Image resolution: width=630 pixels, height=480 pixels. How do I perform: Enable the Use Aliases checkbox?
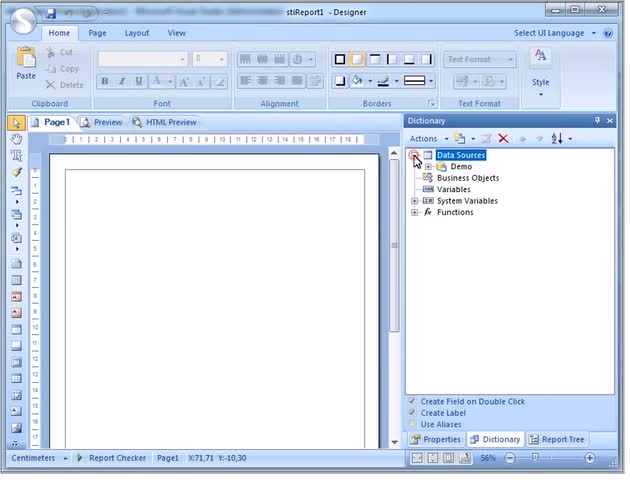(x=412, y=424)
